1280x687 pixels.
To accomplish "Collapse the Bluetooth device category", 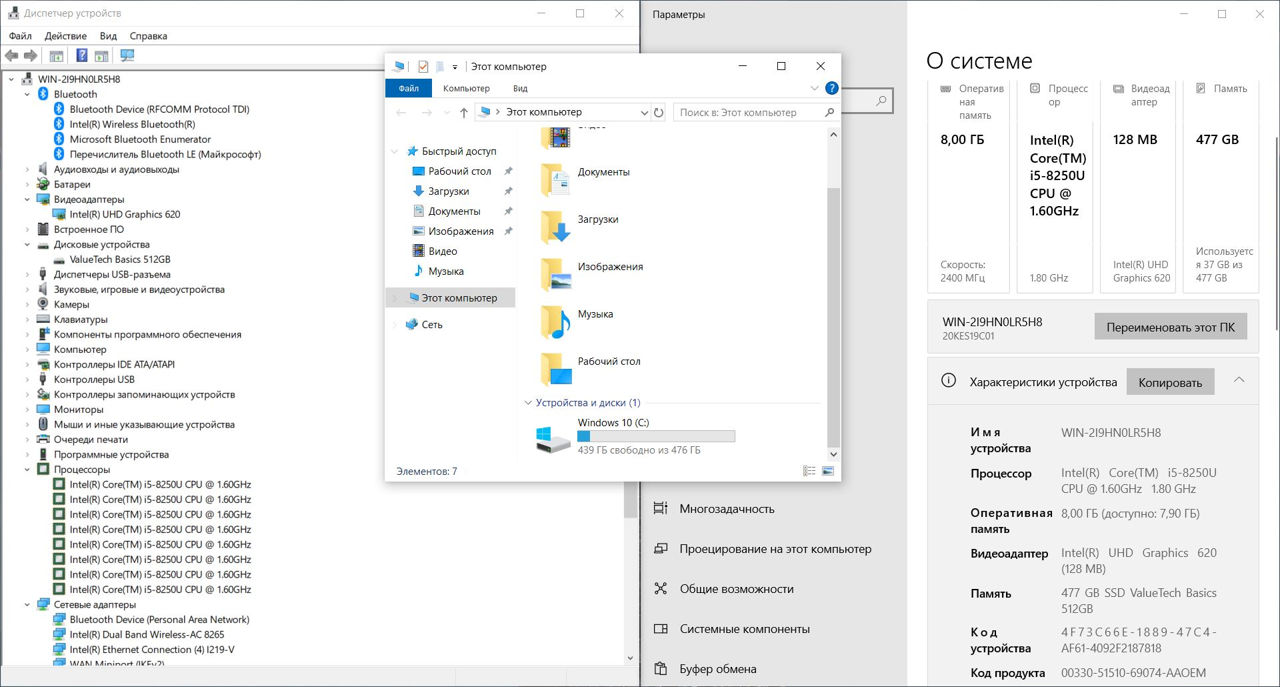I will click(x=27, y=94).
